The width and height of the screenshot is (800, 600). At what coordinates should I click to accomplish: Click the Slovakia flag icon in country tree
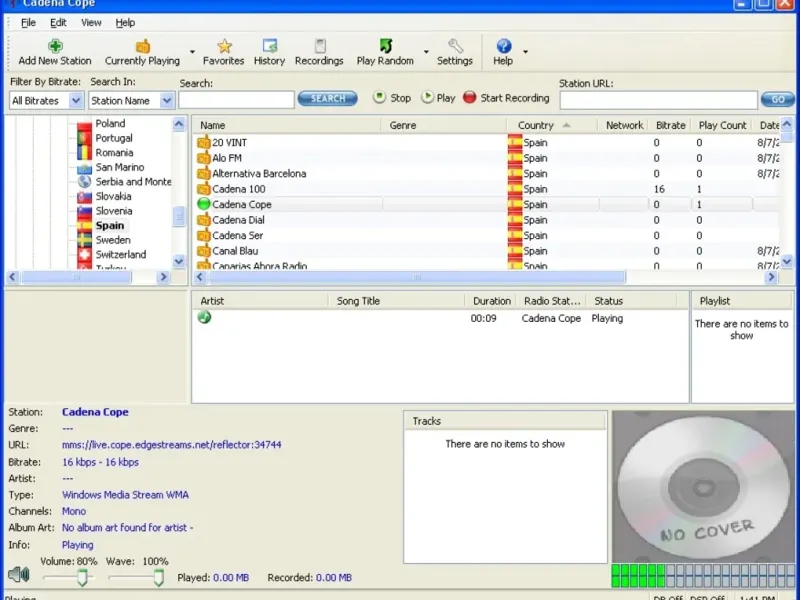point(84,196)
